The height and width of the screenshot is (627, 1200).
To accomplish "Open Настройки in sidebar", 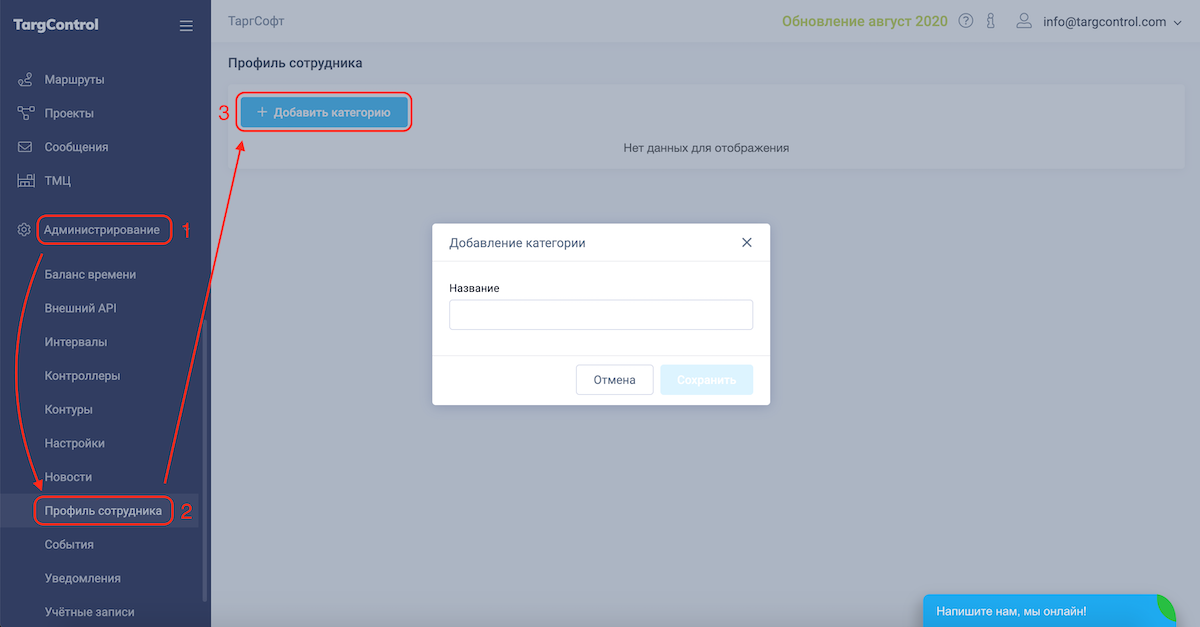I will tap(74, 443).
